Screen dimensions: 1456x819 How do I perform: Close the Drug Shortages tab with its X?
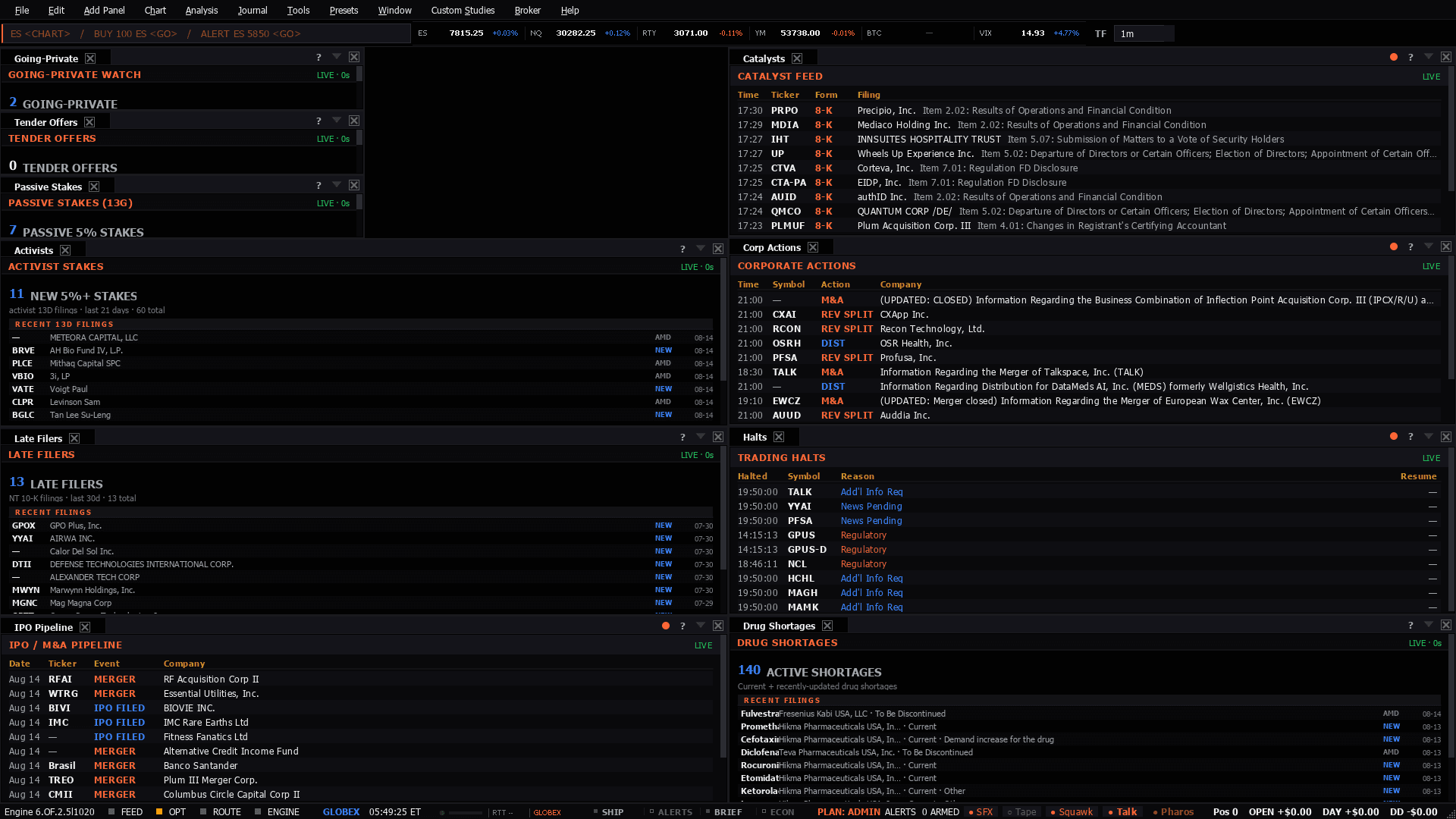coord(827,626)
